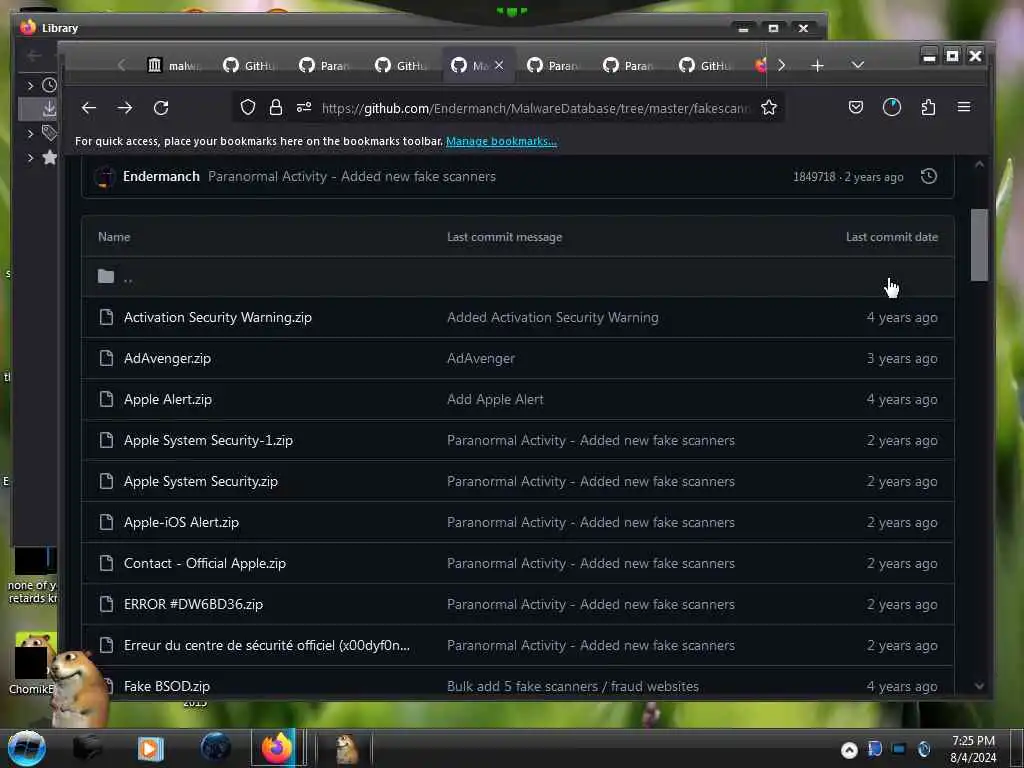Open ERROR #DW6BD36.zip file
The image size is (1024, 768).
[x=193, y=604]
